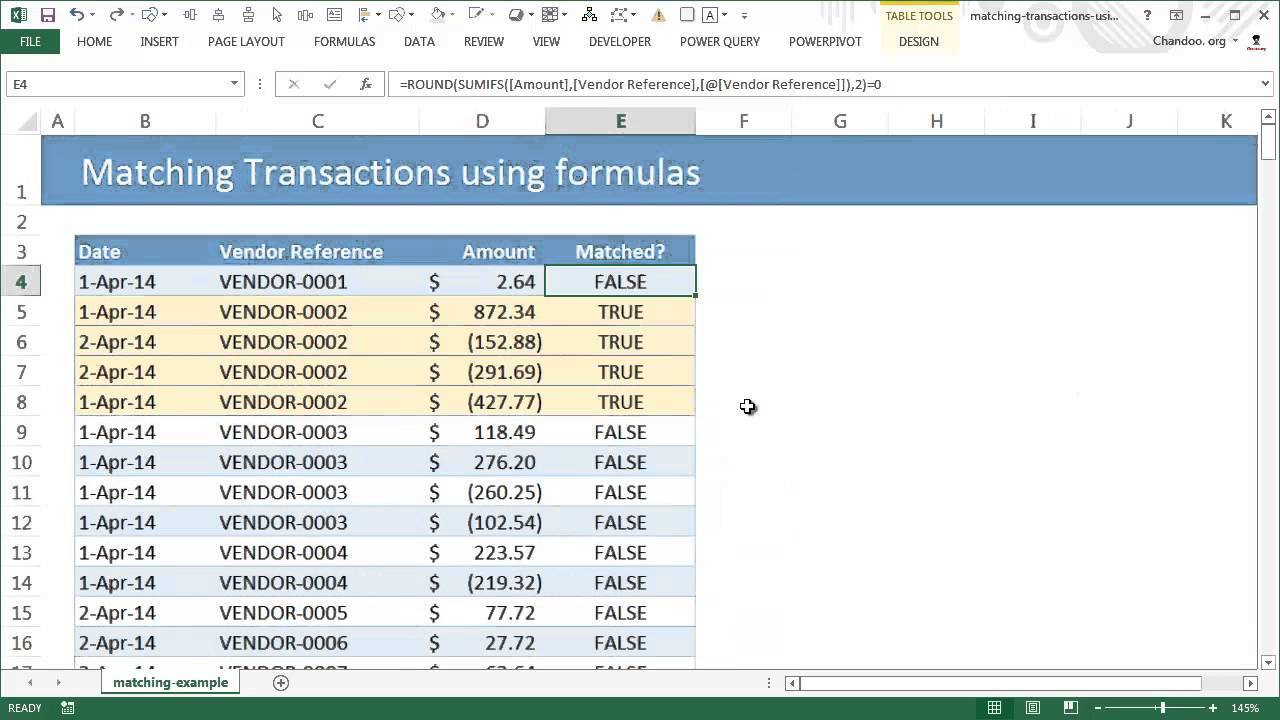Viewport: 1280px width, 720px height.
Task: Click the Matched? value in cell E4
Action: (x=620, y=281)
